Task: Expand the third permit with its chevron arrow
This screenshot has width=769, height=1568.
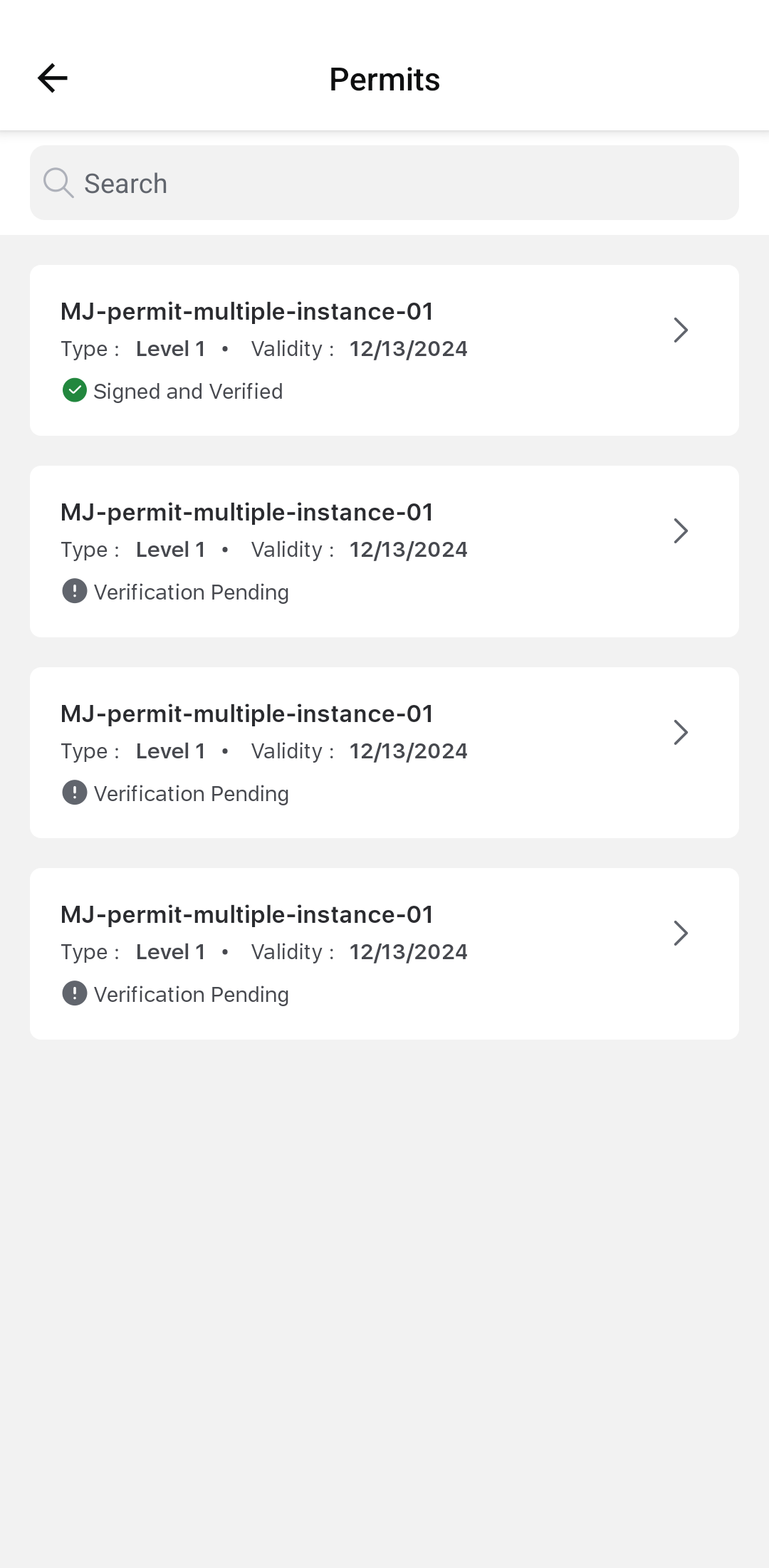Action: point(681,732)
